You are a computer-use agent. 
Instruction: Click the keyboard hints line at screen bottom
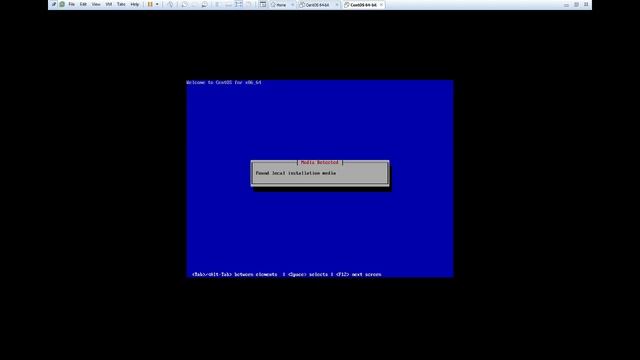[x=287, y=274]
